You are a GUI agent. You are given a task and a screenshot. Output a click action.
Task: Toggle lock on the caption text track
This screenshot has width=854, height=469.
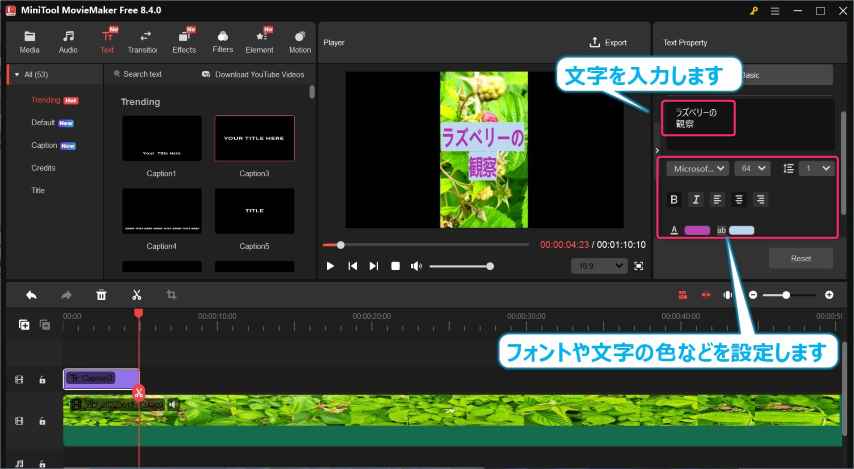pyautogui.click(x=42, y=380)
